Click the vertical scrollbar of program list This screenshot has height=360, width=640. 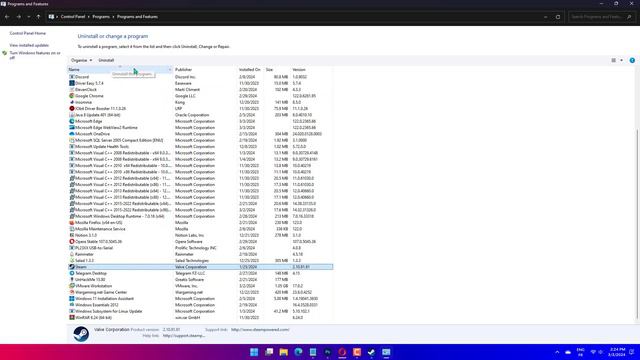click(637, 224)
